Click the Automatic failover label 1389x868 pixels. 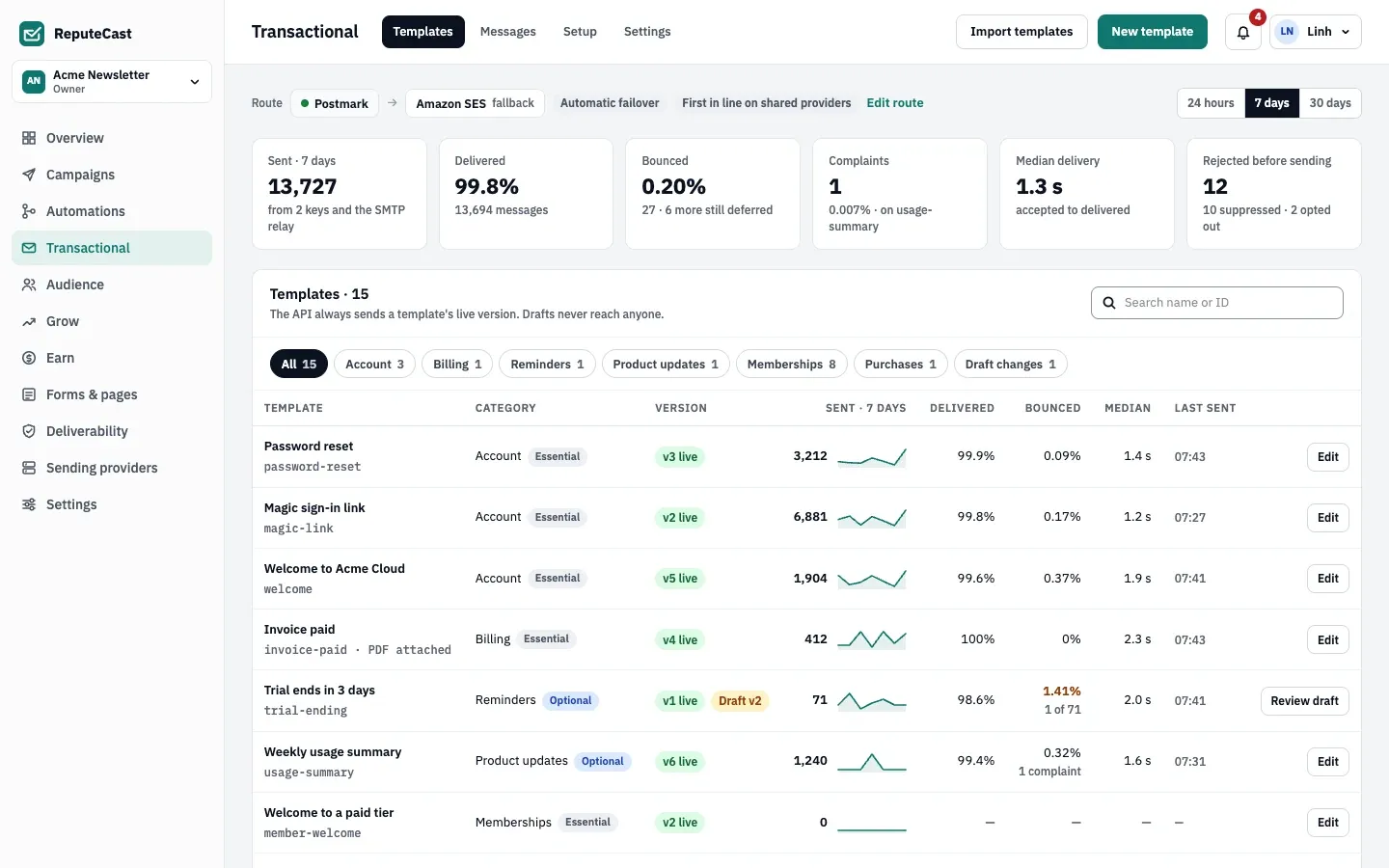click(x=610, y=103)
